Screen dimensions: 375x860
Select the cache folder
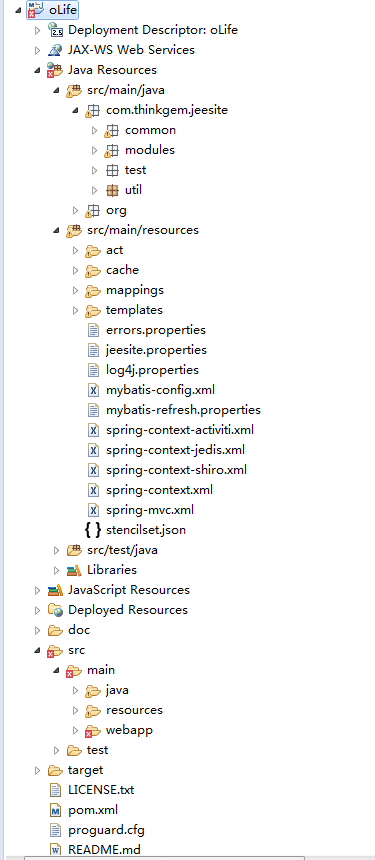click(x=122, y=270)
